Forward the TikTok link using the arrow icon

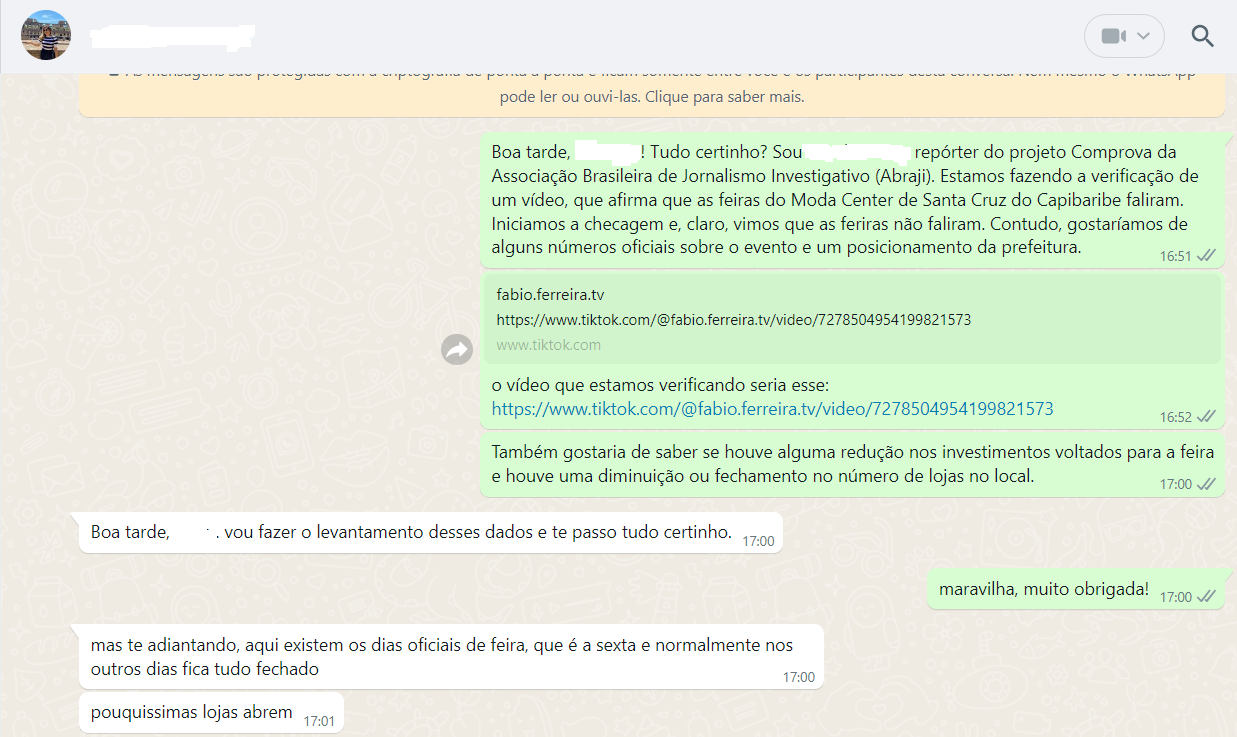[x=457, y=349]
